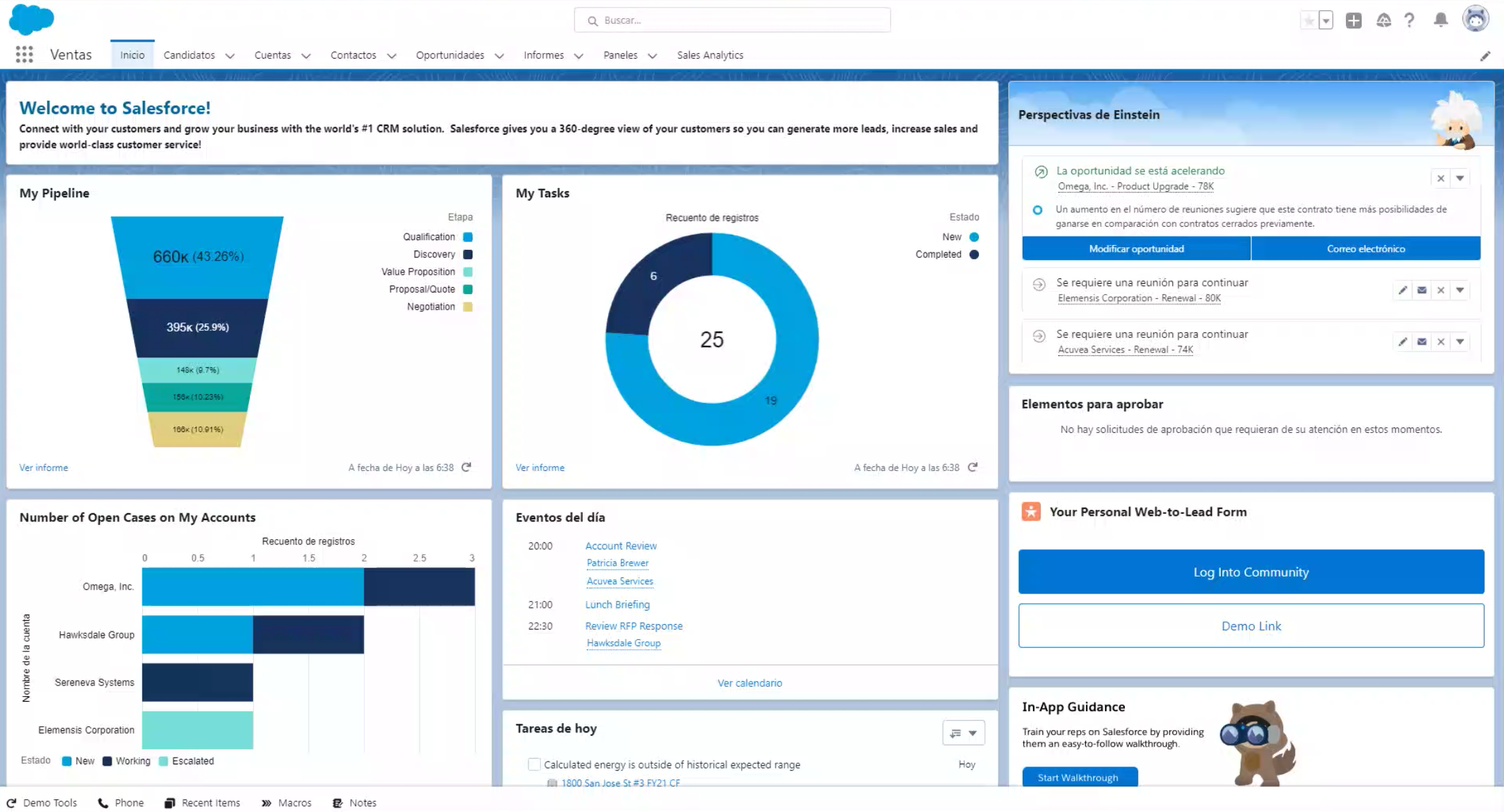Open Recent Items in utility bar

(x=202, y=803)
